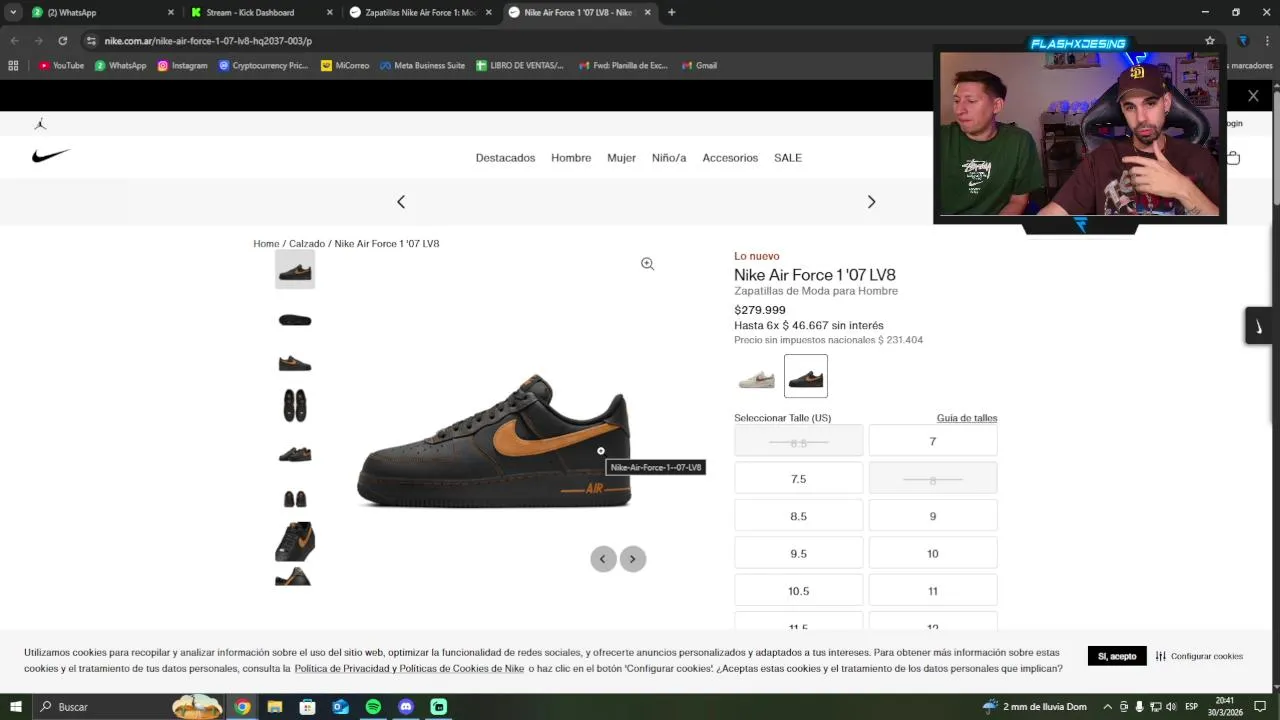Viewport: 1280px width, 720px height.
Task: Open the shopping bag icon
Action: click(x=1233, y=158)
